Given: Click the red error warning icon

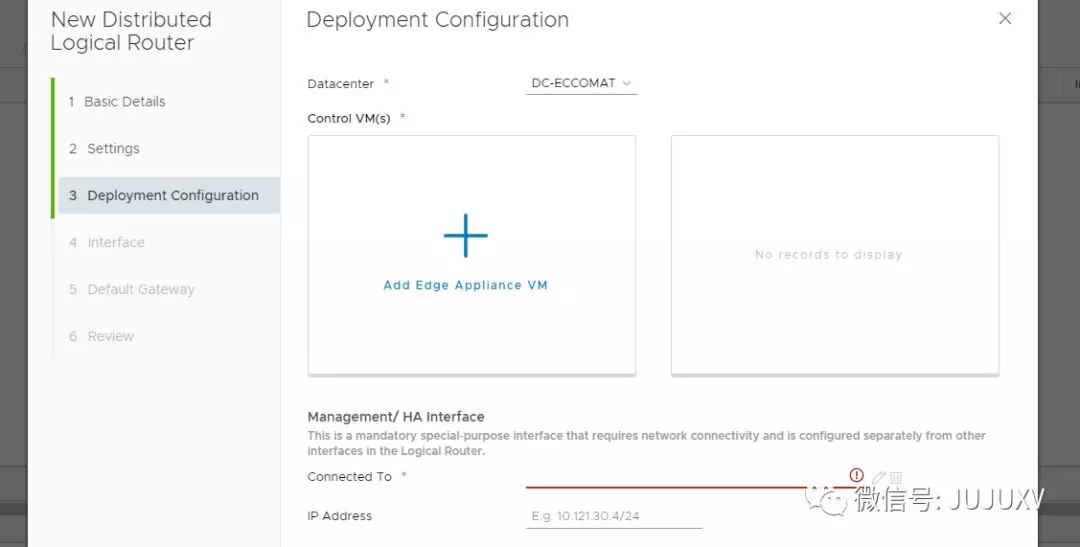Looking at the screenshot, I should (856, 475).
